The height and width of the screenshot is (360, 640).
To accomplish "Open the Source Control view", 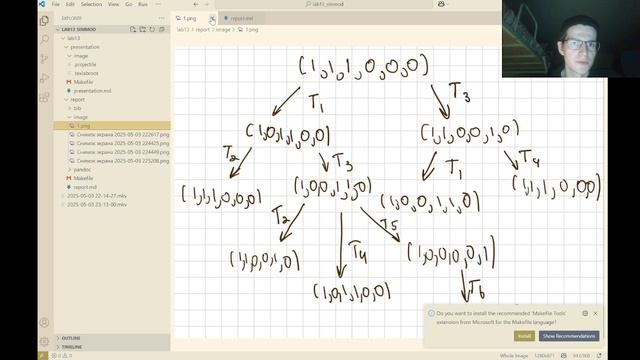I will tap(44, 58).
